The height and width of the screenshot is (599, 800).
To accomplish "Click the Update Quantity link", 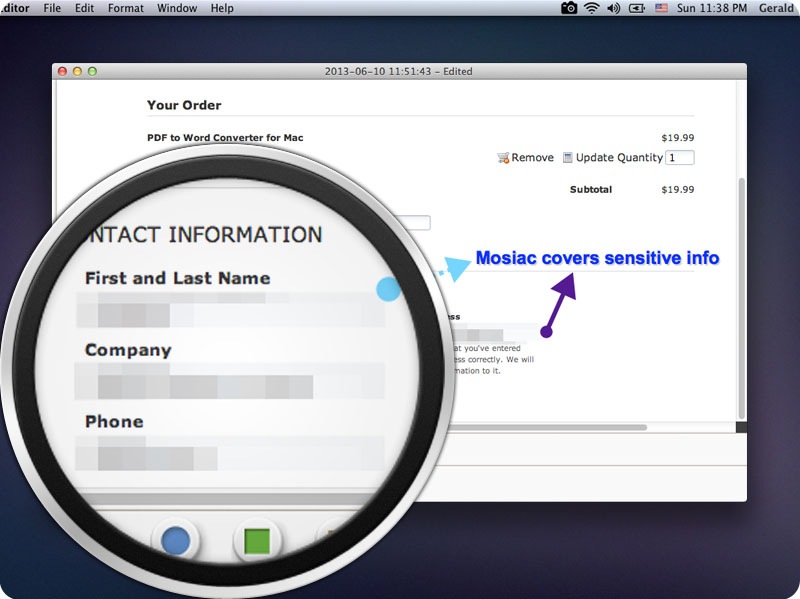I will click(619, 158).
